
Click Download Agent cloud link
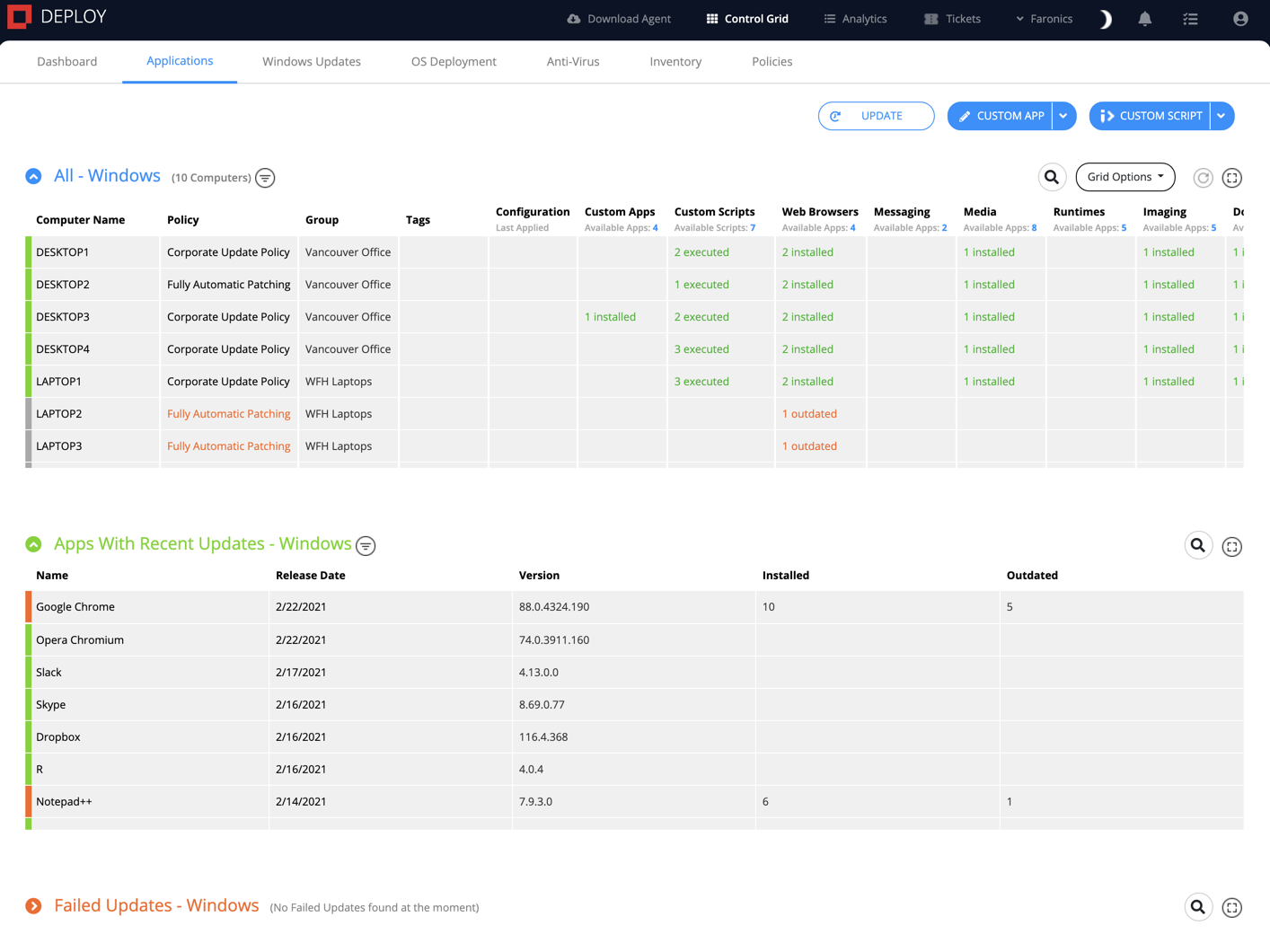(619, 19)
